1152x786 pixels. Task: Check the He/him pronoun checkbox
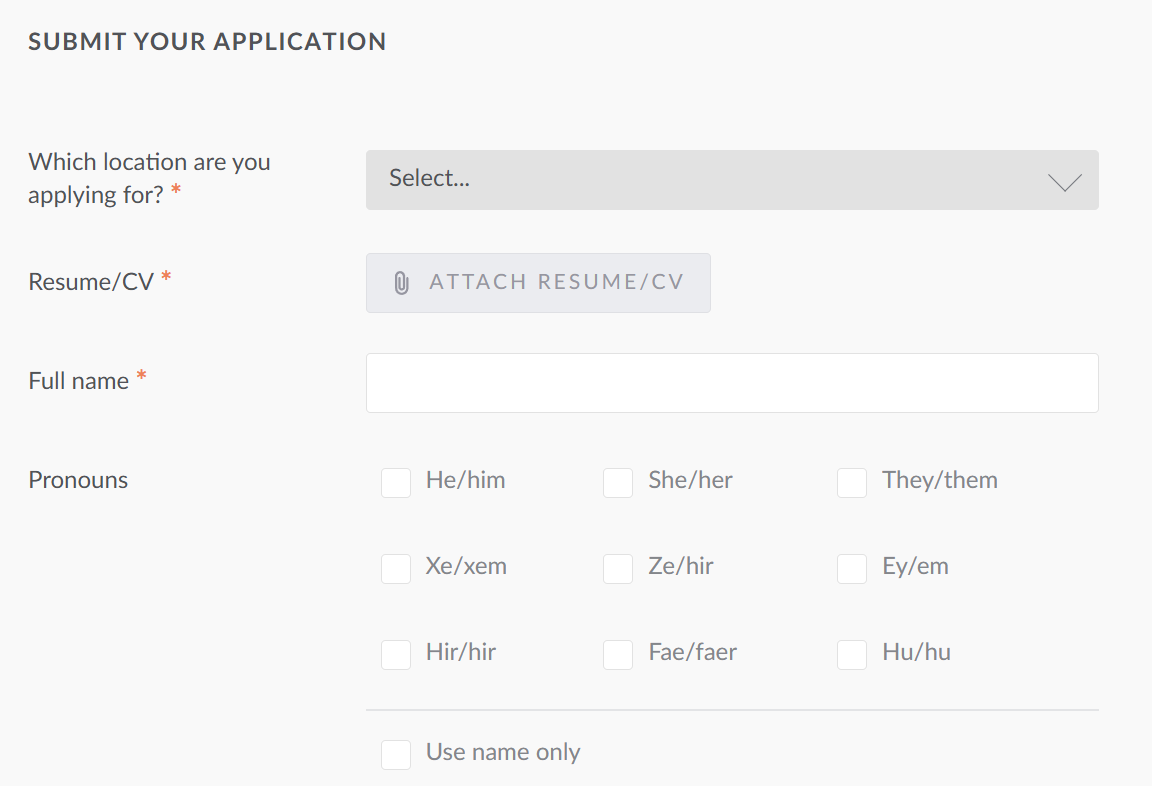(396, 483)
